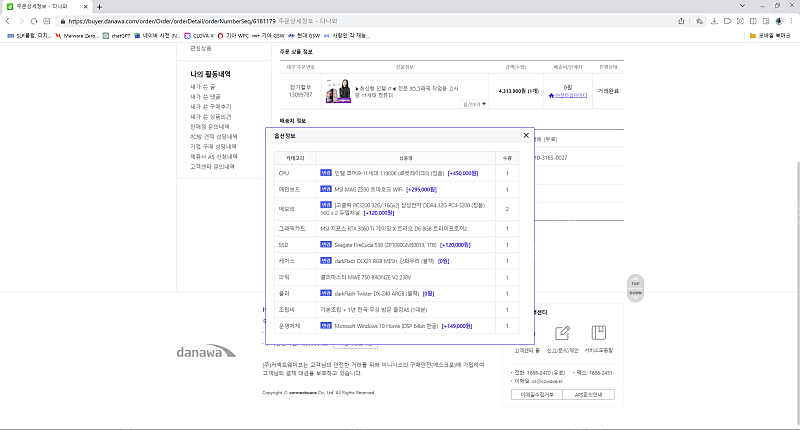Click the split view icon in the toolbar

[x=753, y=21]
